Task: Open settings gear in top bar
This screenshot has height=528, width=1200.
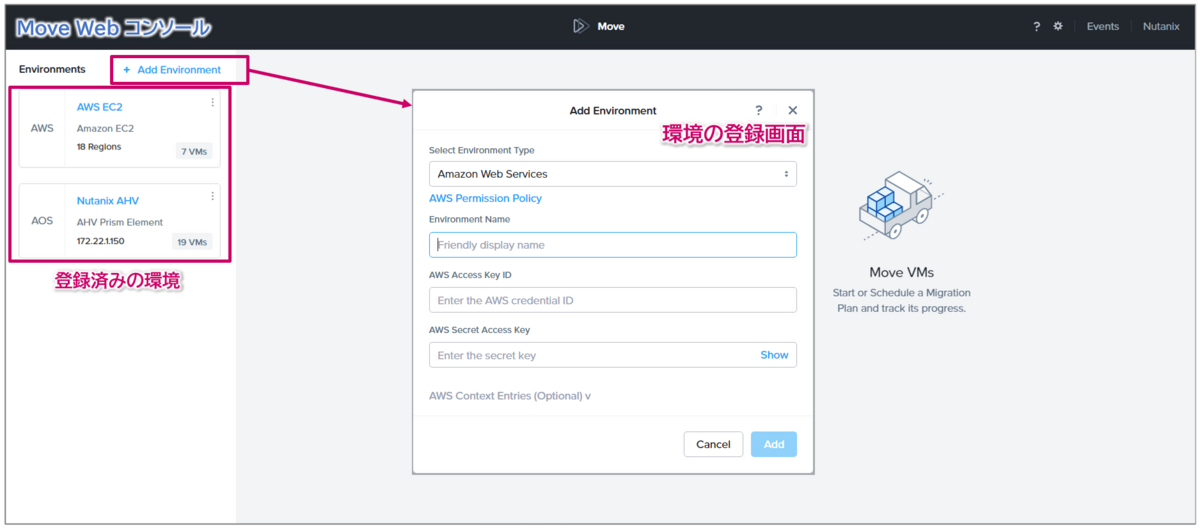Action: click(x=1058, y=26)
